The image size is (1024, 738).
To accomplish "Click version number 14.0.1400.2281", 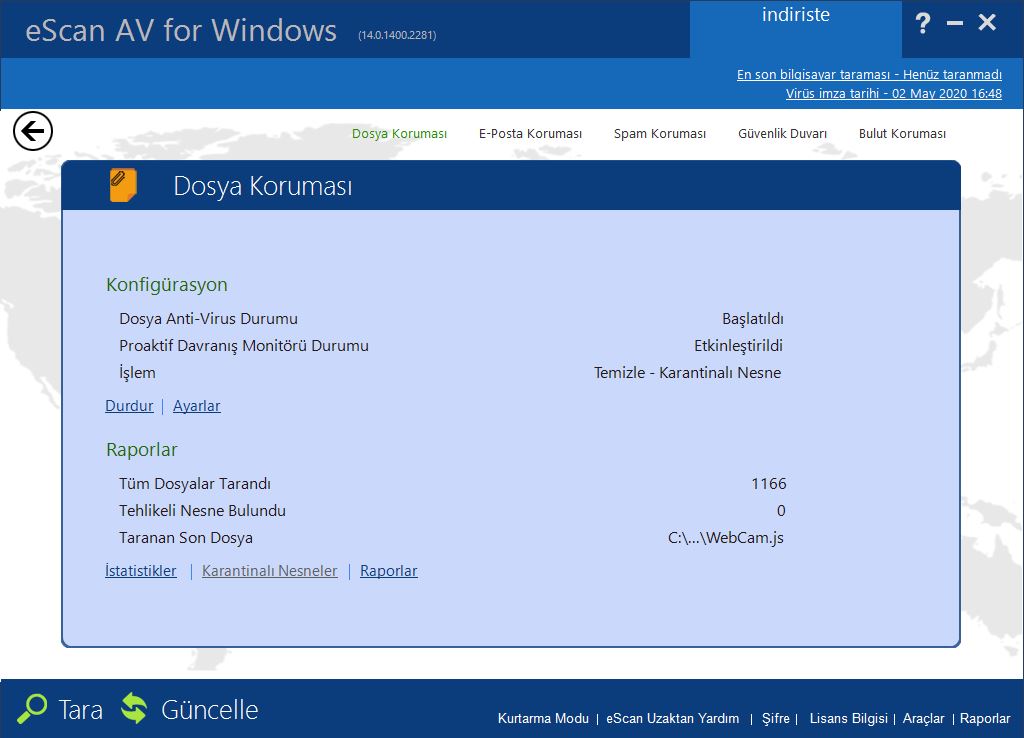I will click(x=397, y=35).
